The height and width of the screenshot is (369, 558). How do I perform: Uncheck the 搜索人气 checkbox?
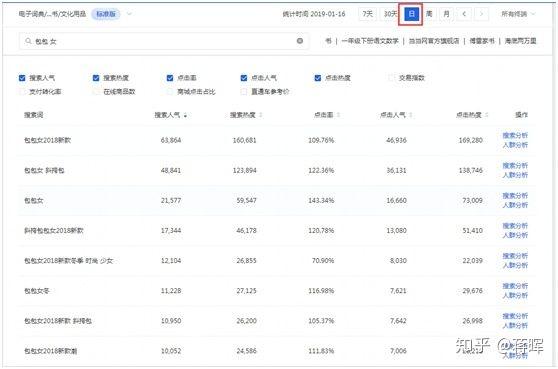(x=22, y=78)
